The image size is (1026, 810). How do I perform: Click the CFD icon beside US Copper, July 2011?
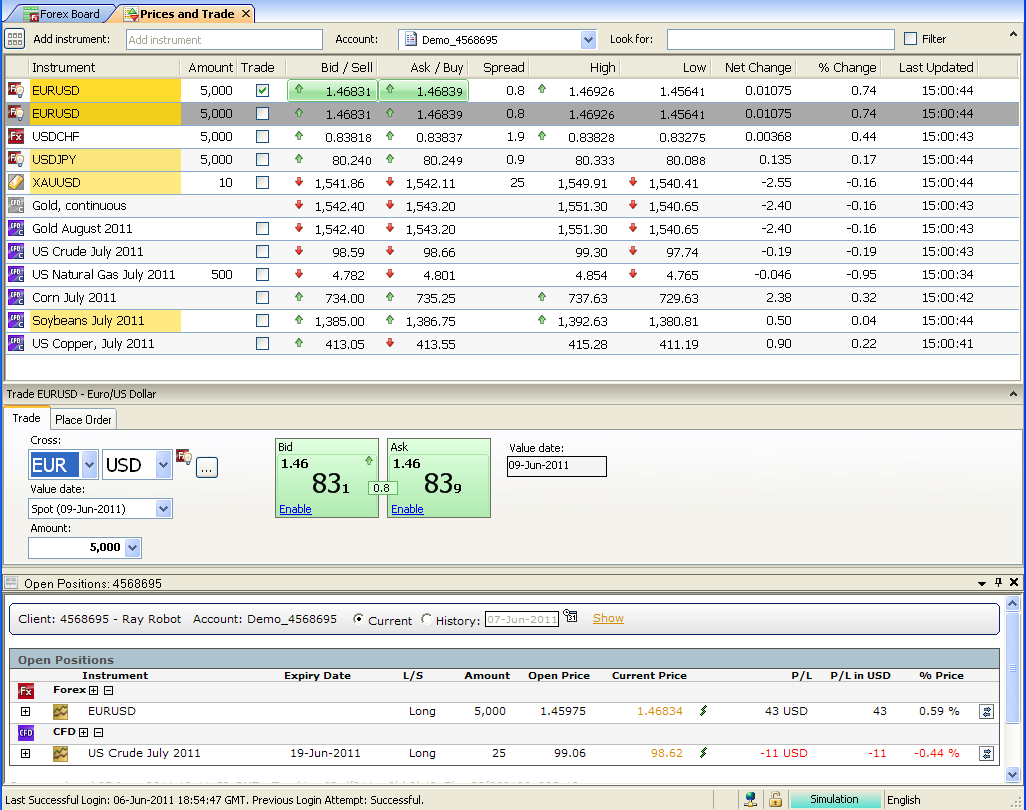pyautogui.click(x=16, y=343)
